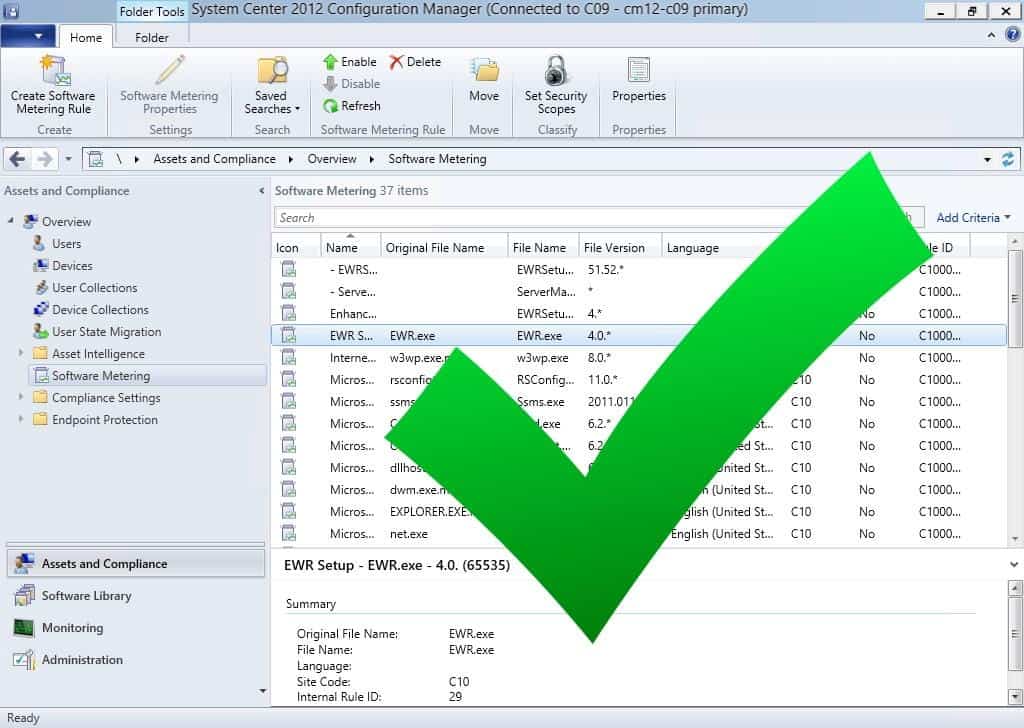Select the w3wp.exe 8.0.* rule row
This screenshot has width=1024, height=728.
639,358
